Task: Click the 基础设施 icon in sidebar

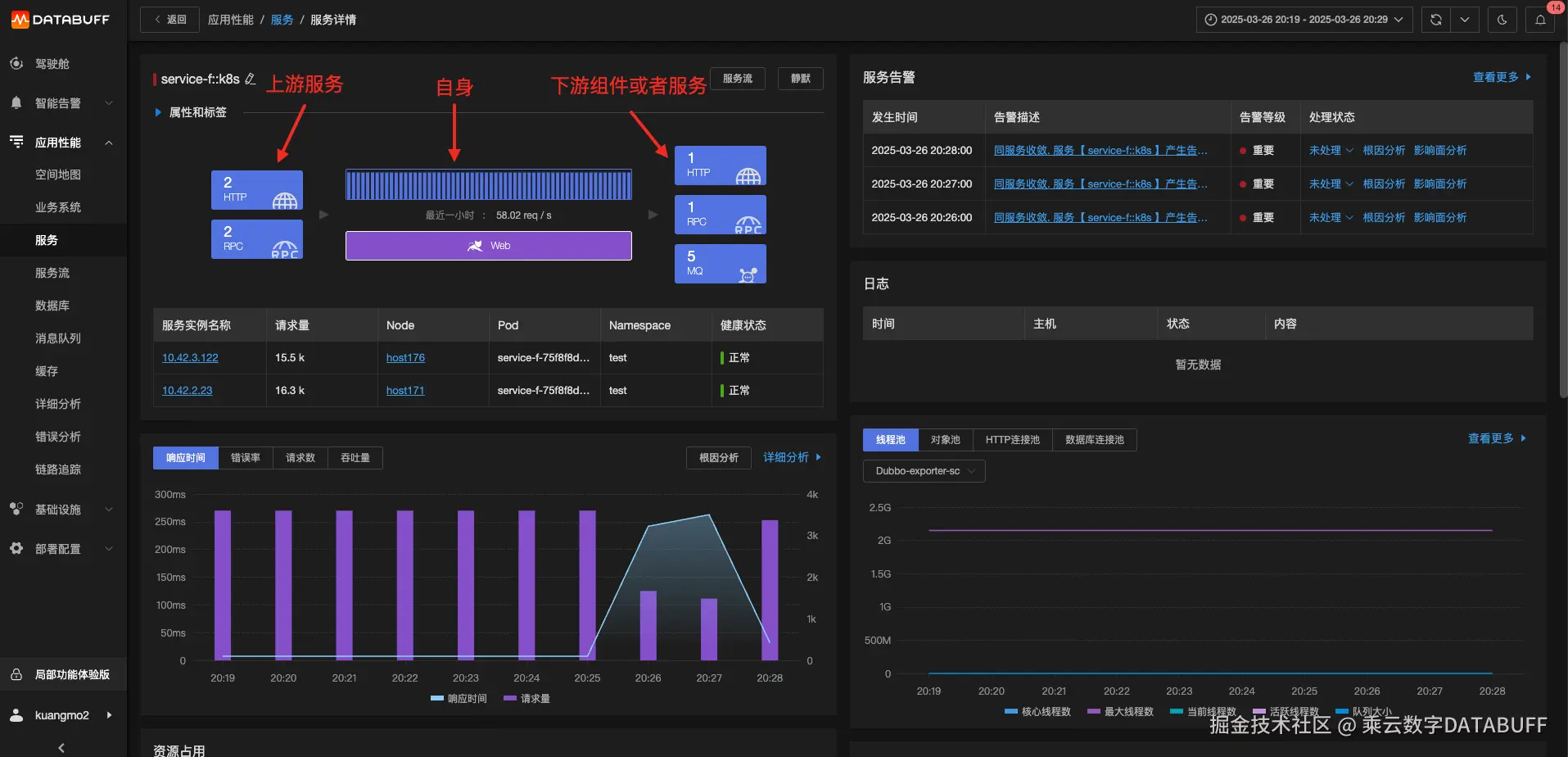Action: [x=16, y=509]
